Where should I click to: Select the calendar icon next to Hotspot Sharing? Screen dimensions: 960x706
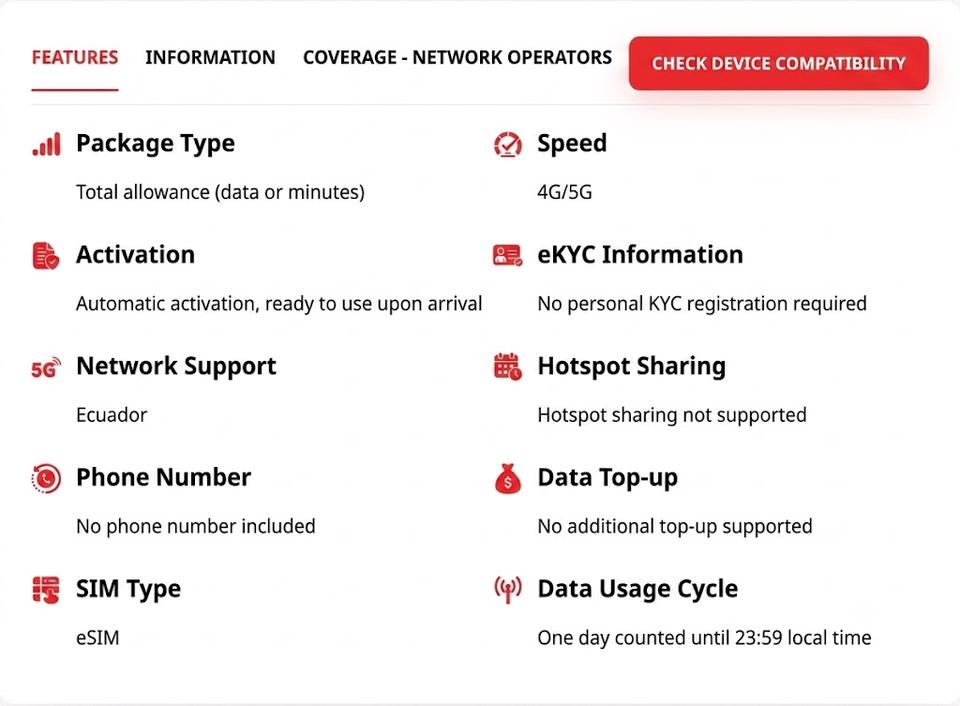click(508, 367)
